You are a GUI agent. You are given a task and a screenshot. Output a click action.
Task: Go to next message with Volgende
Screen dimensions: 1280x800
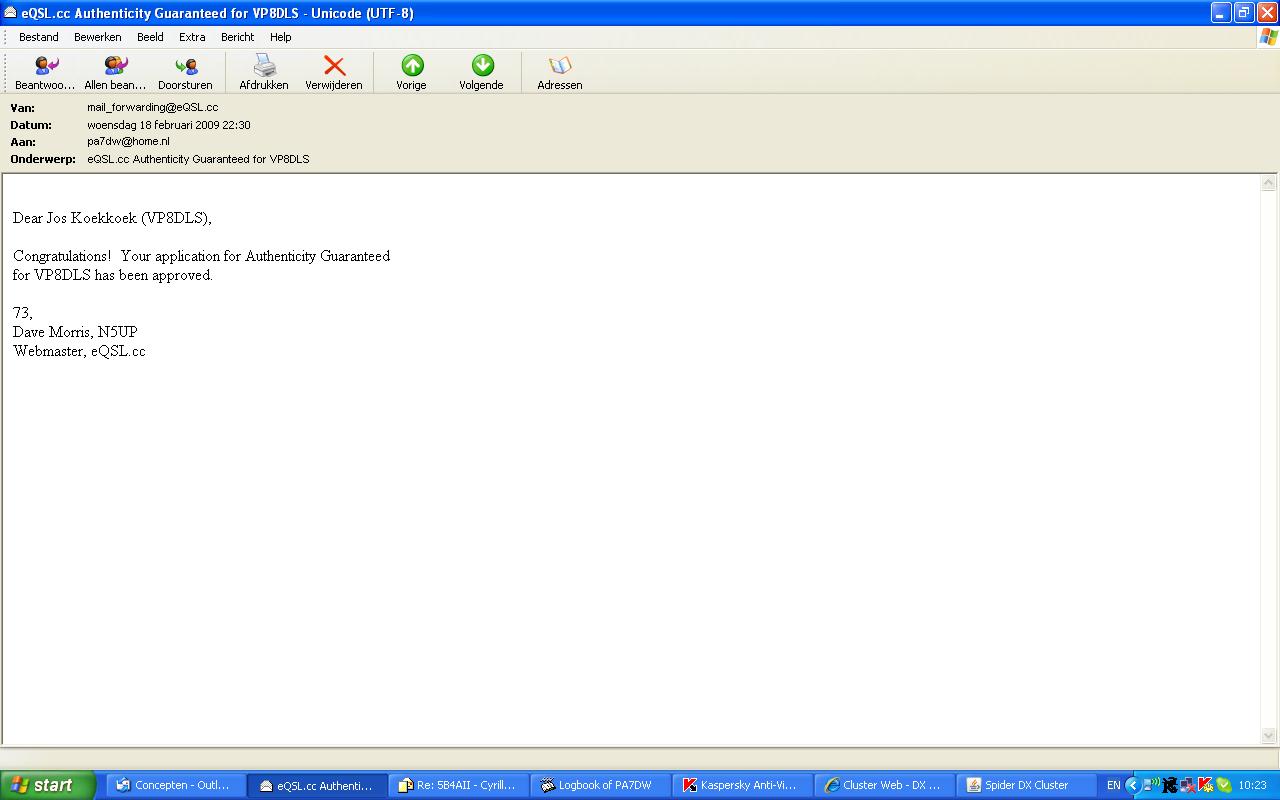click(x=482, y=66)
